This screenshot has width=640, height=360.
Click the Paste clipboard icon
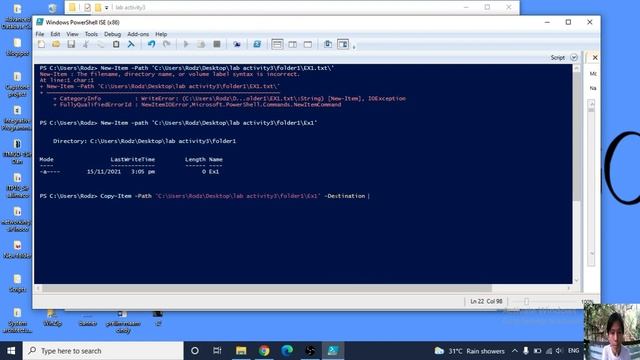(x=116, y=44)
